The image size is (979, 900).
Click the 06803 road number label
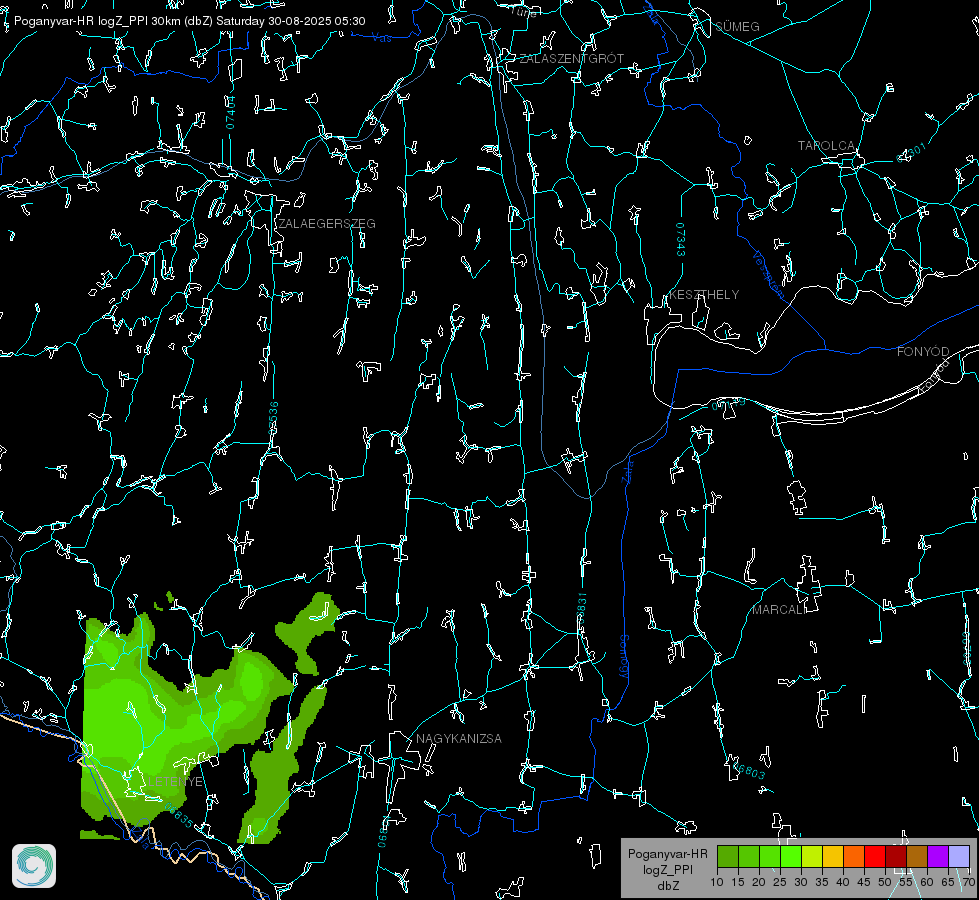tap(749, 770)
